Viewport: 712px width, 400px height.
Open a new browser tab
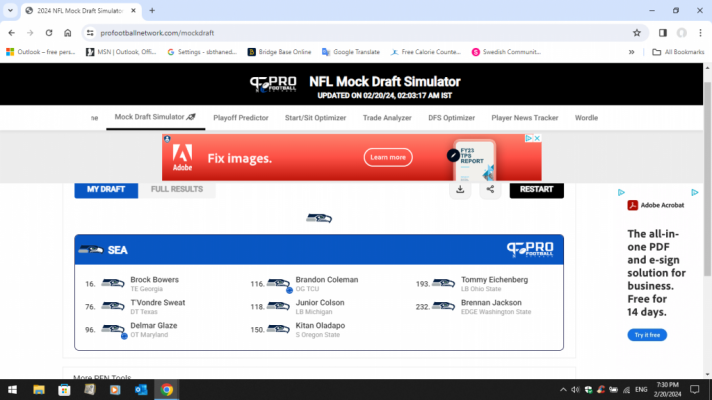pos(152,10)
